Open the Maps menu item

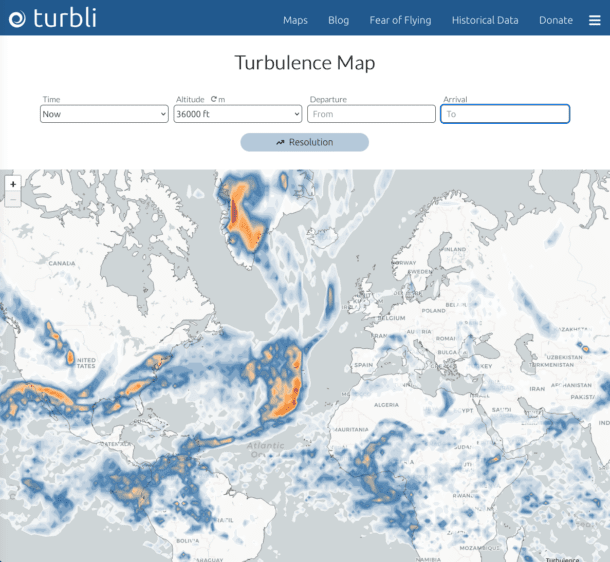295,20
